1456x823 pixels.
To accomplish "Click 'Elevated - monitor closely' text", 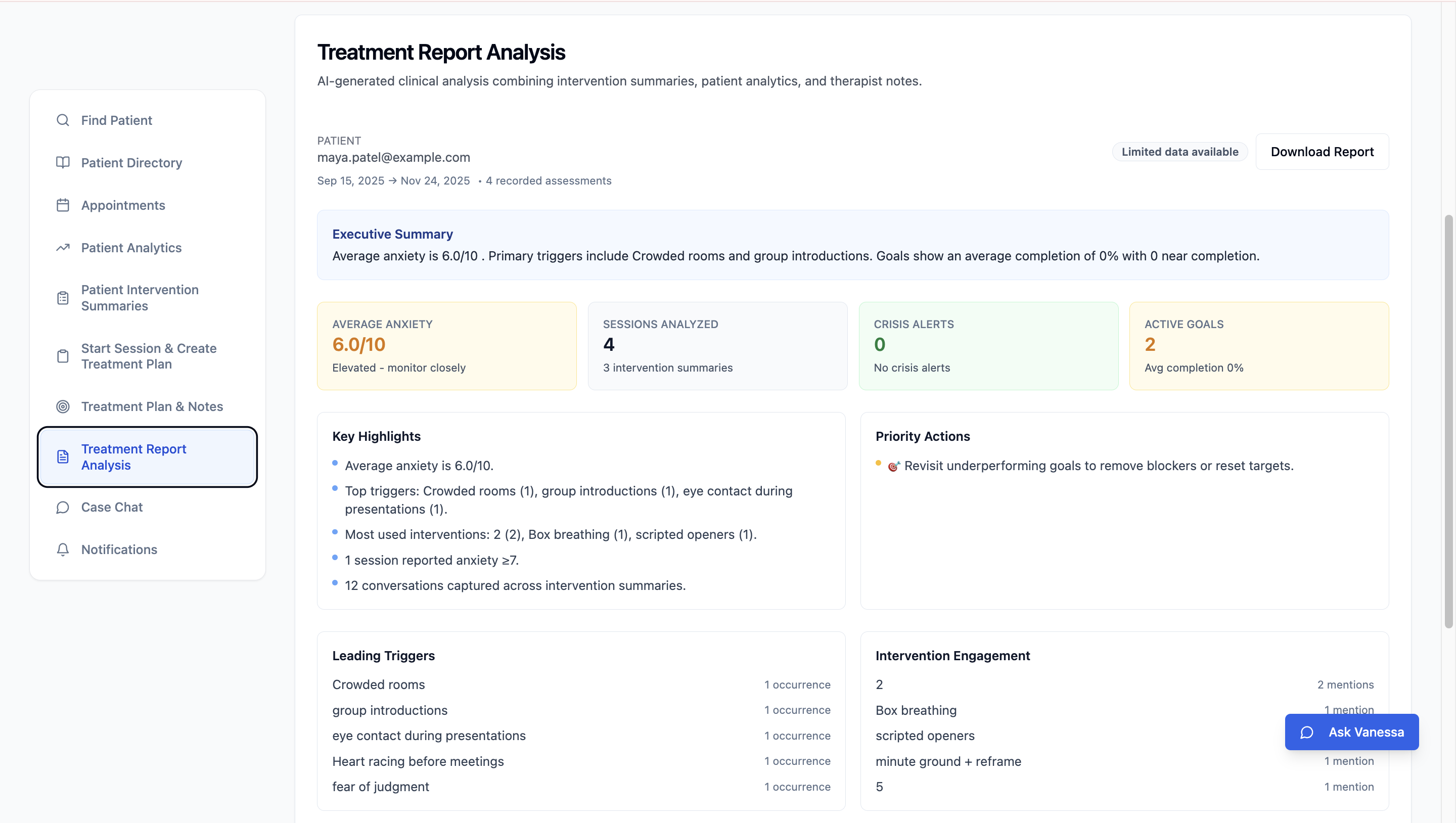I will [398, 368].
